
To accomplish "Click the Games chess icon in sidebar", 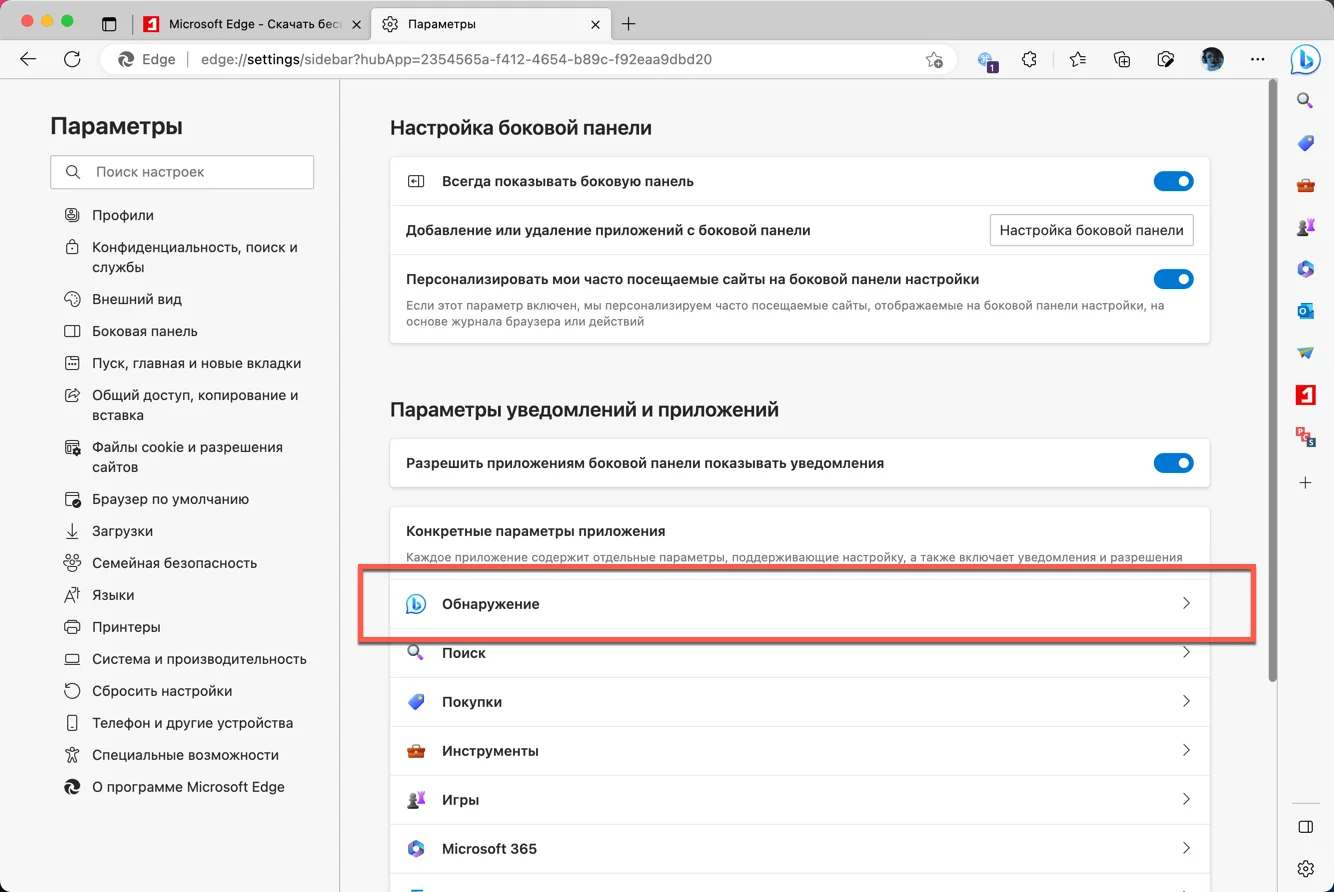I will 1305,227.
